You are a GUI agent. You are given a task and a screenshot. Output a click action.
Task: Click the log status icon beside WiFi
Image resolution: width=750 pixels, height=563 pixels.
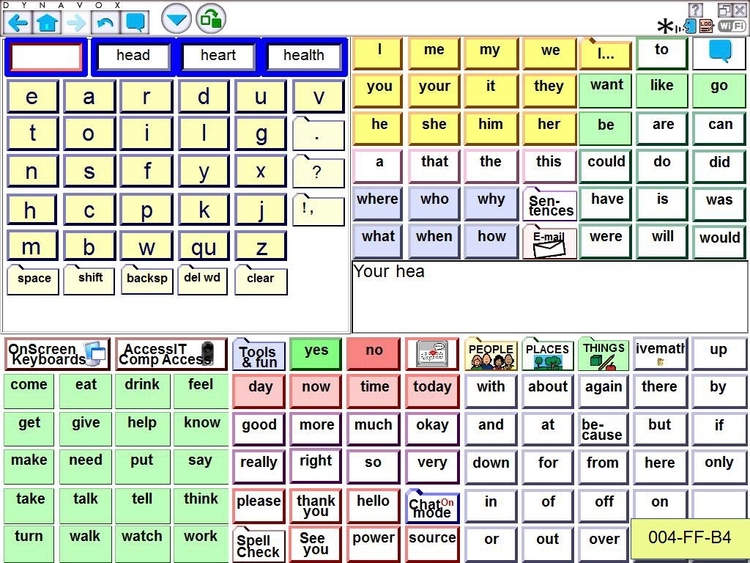click(707, 27)
